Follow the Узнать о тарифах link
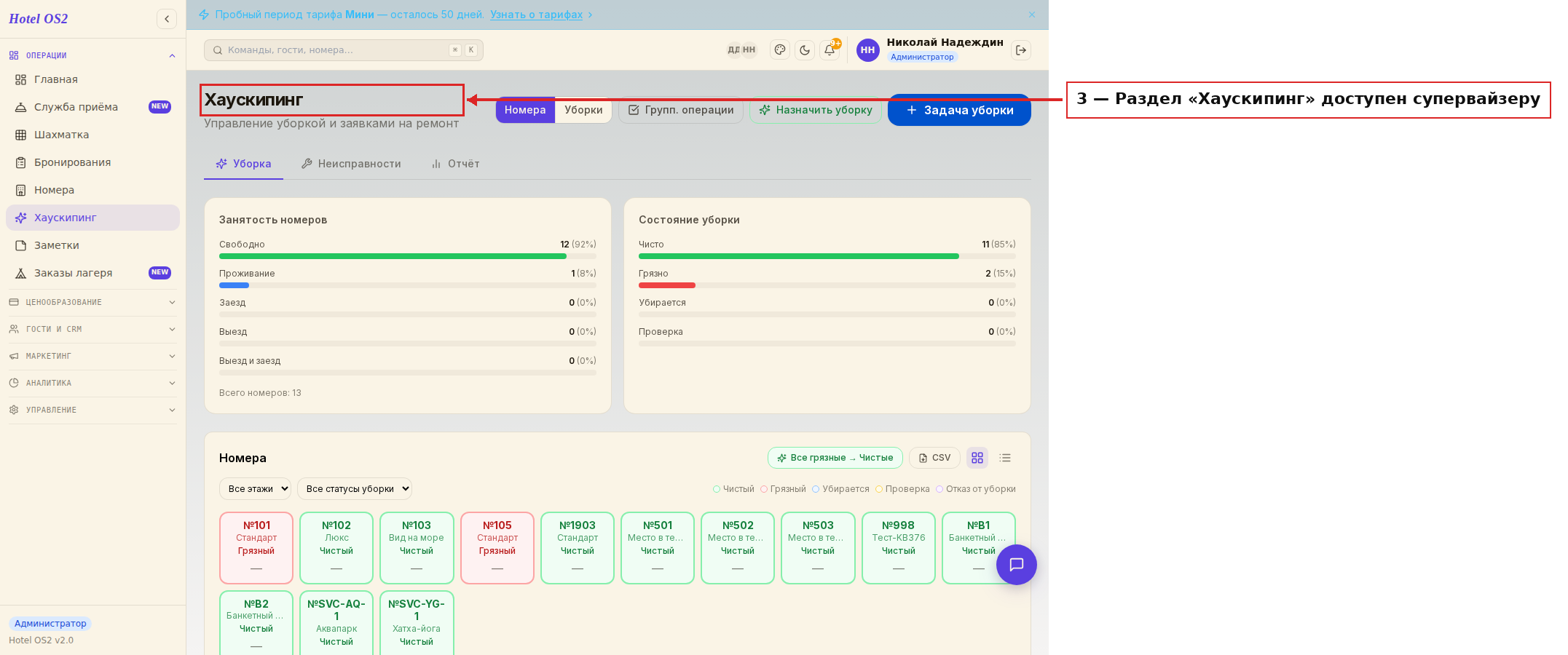Screen dimensions: 1568x655 pos(536,15)
